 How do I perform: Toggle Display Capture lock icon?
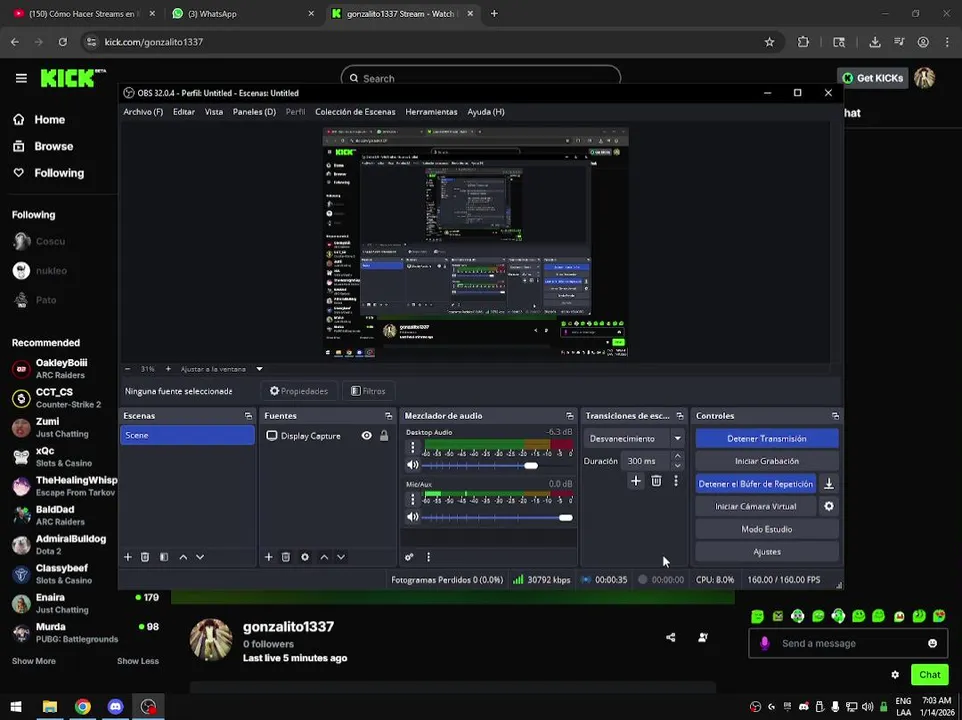click(384, 435)
